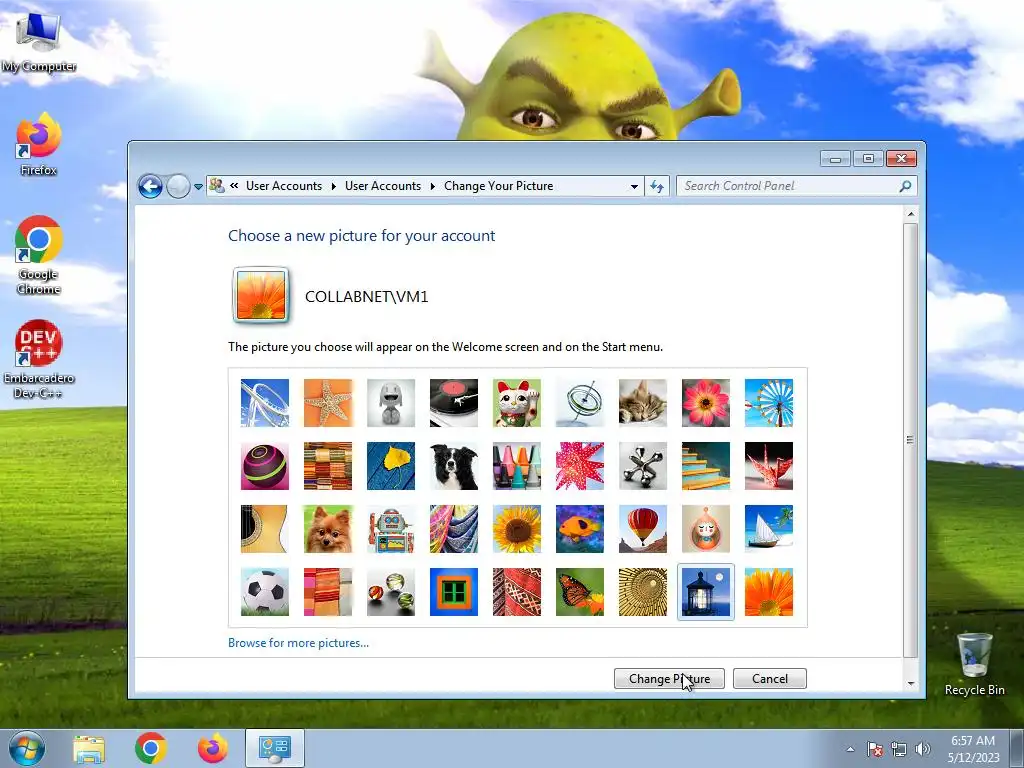Choose the hot air balloon picture

tap(643, 529)
